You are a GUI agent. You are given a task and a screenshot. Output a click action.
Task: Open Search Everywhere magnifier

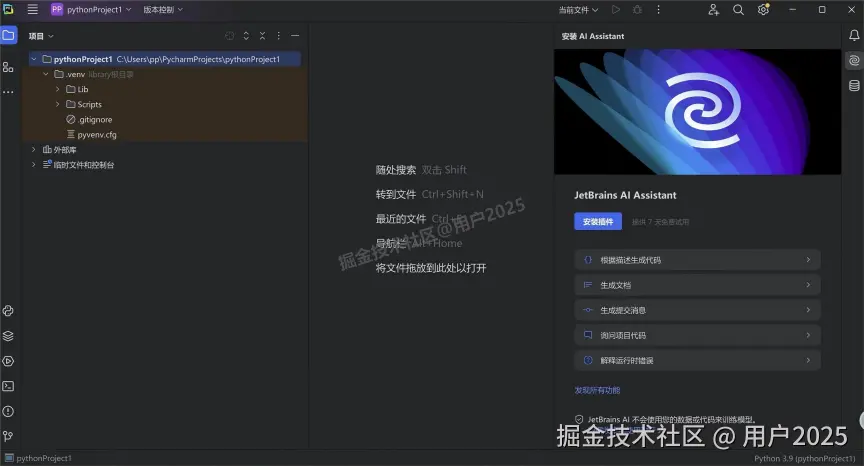click(738, 9)
